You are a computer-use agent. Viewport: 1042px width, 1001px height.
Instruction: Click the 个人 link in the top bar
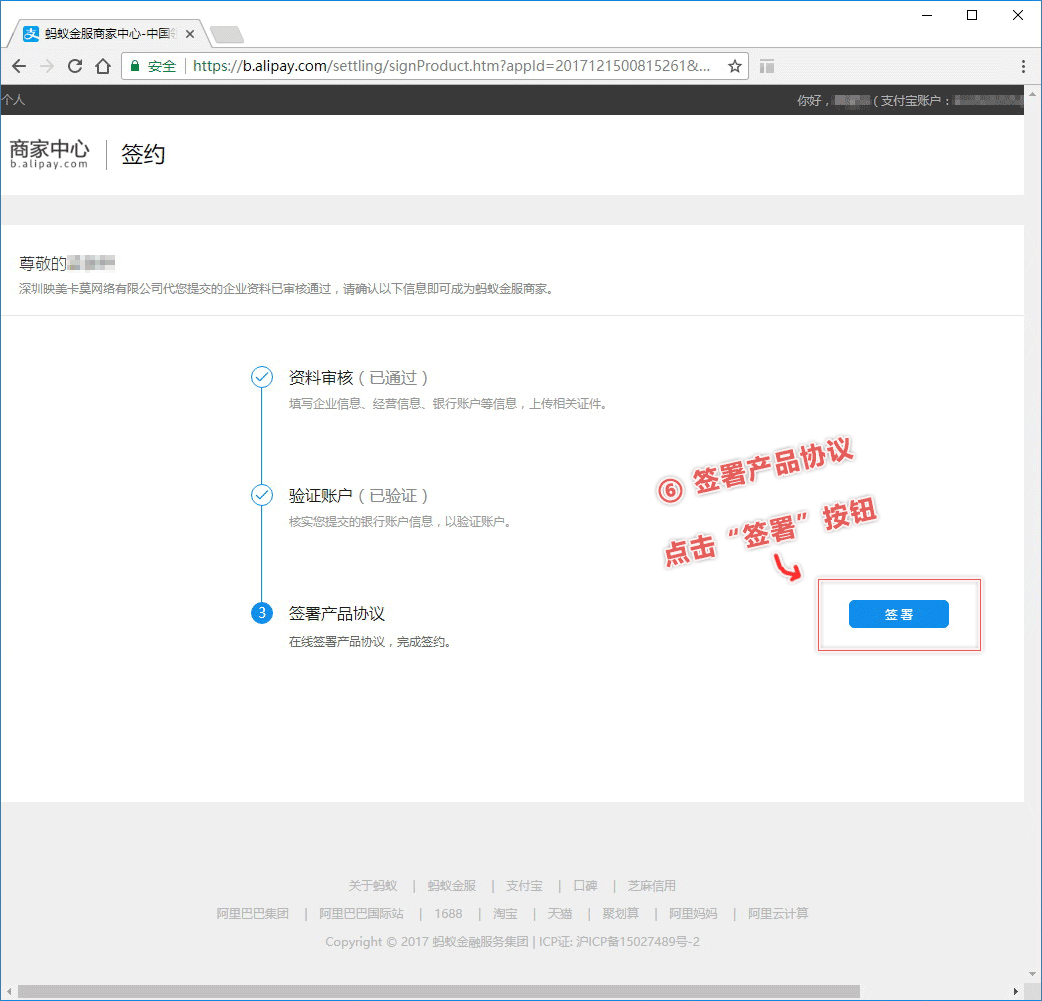tap(13, 100)
